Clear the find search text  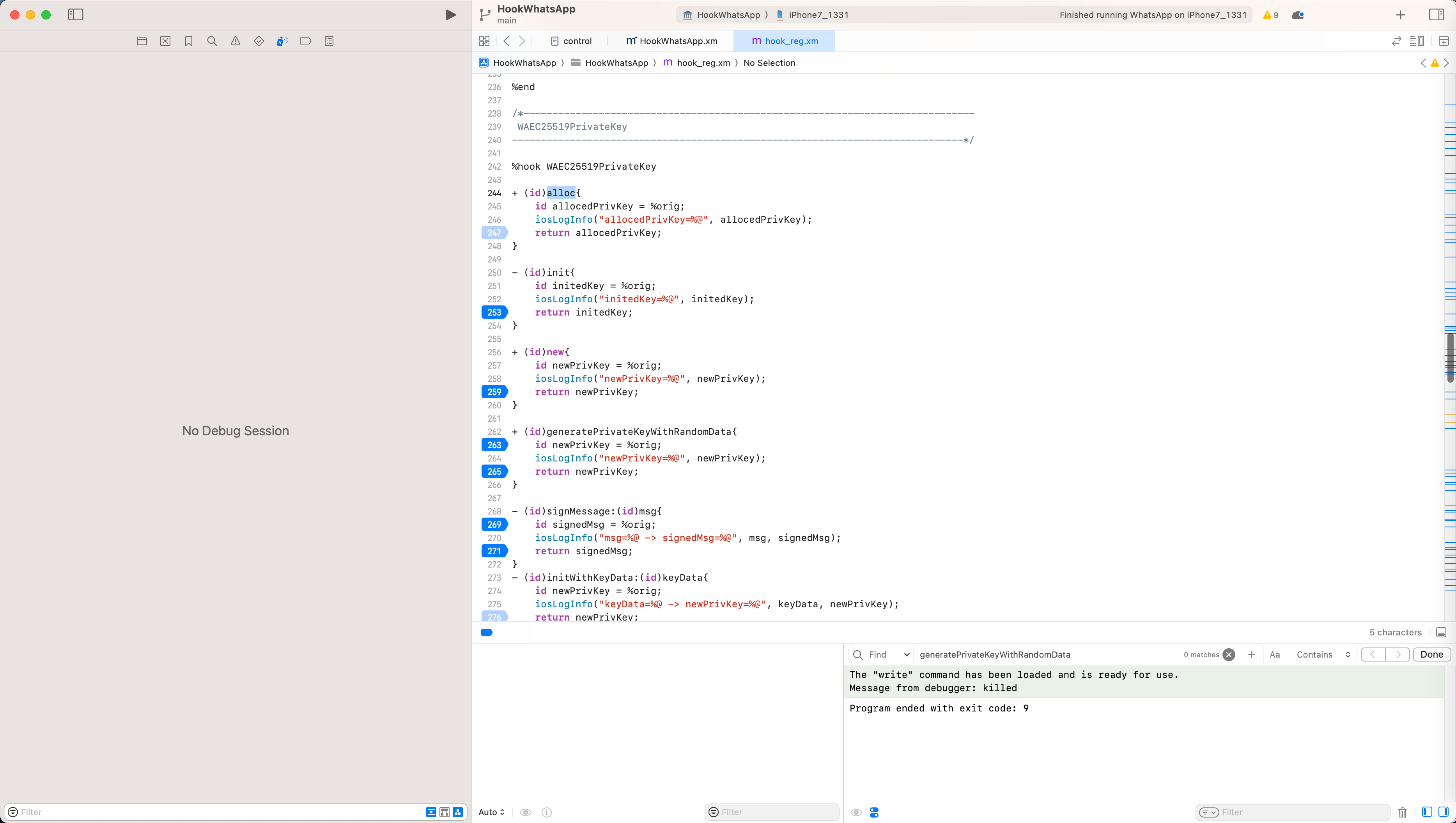point(1228,654)
